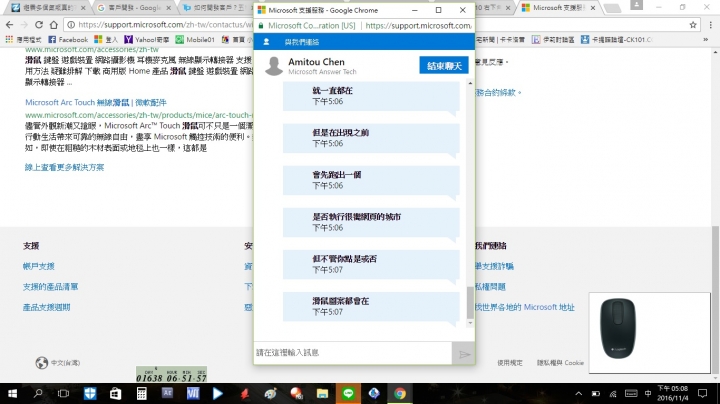This screenshot has height=404, width=720.
Task: Open Adobe After Effects from taskbar
Action: click(167, 393)
